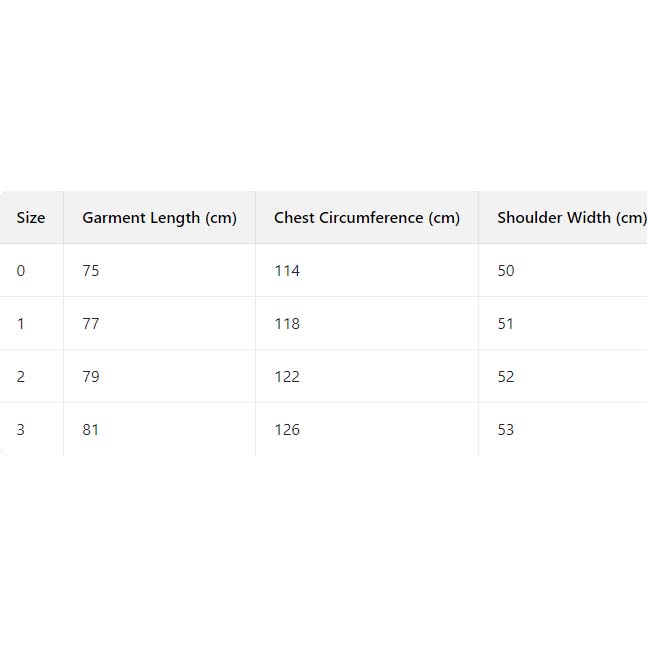Image resolution: width=647 pixels, height=647 pixels.
Task: Select the size 3 cell
Action: (21, 430)
